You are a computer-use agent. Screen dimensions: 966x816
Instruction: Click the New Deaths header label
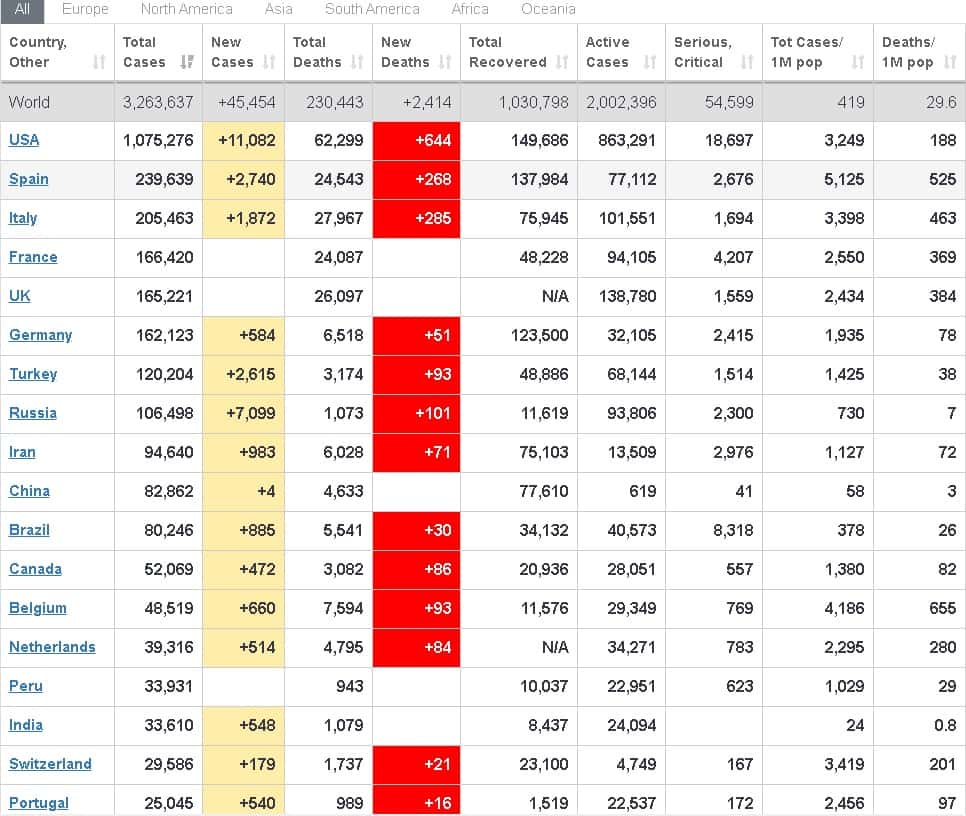point(405,52)
